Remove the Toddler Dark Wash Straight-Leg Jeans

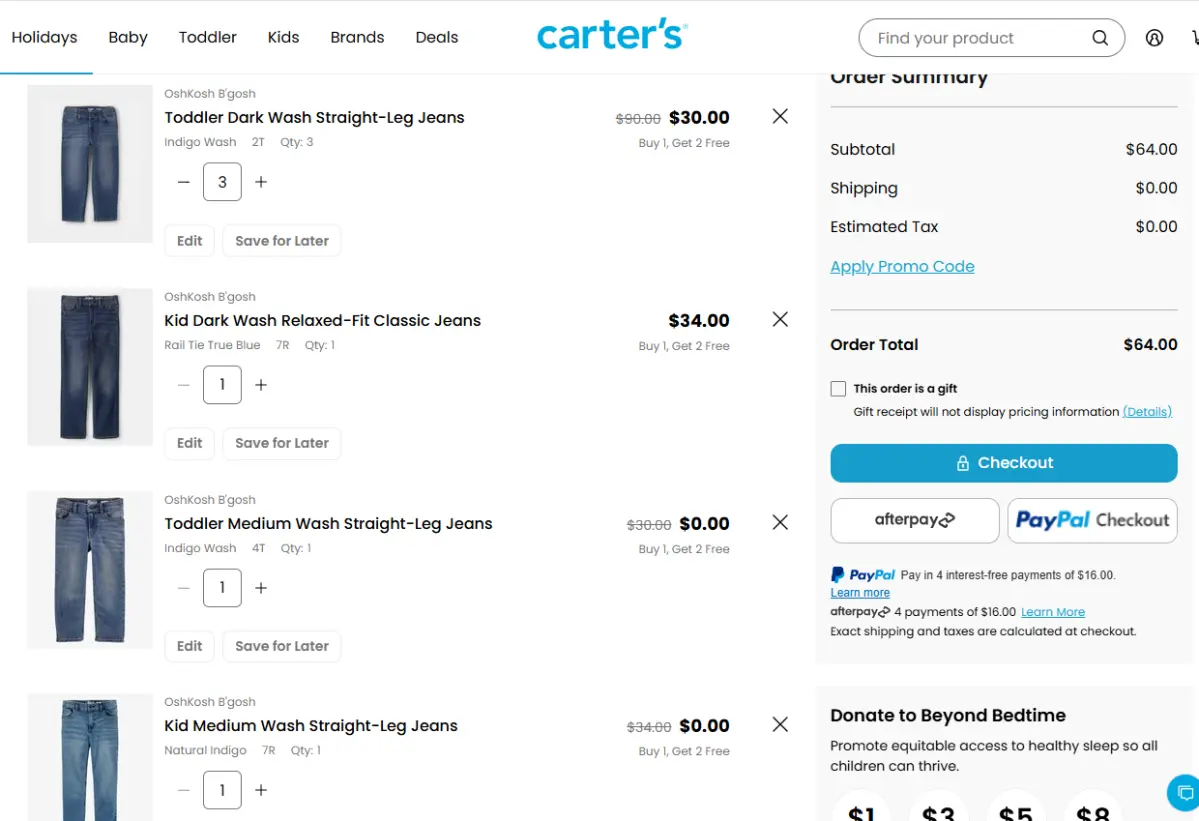(779, 116)
